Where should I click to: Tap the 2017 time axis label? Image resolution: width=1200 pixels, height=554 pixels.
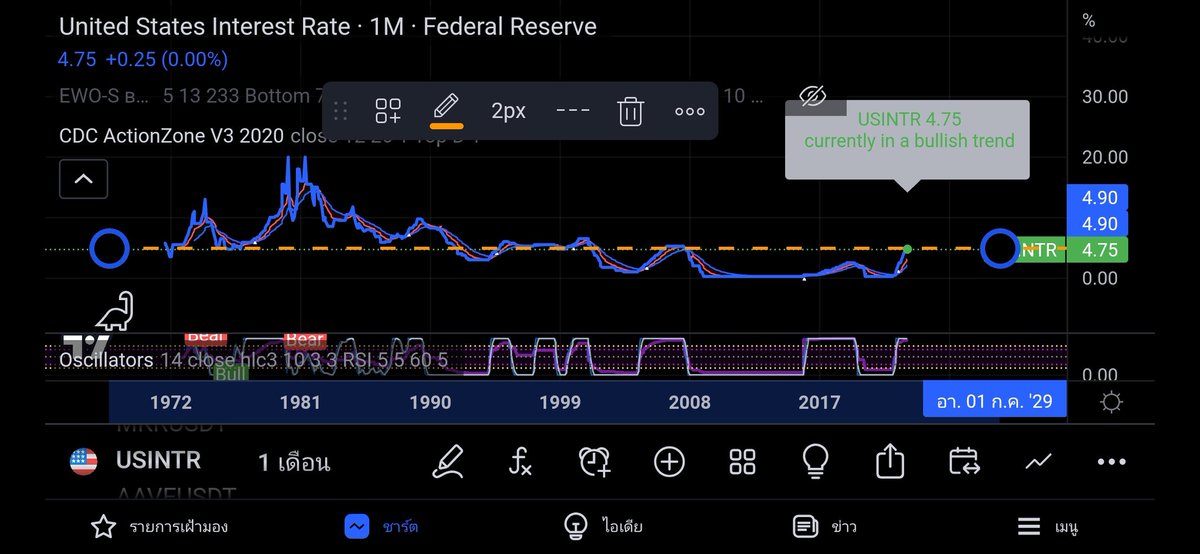[x=819, y=402]
